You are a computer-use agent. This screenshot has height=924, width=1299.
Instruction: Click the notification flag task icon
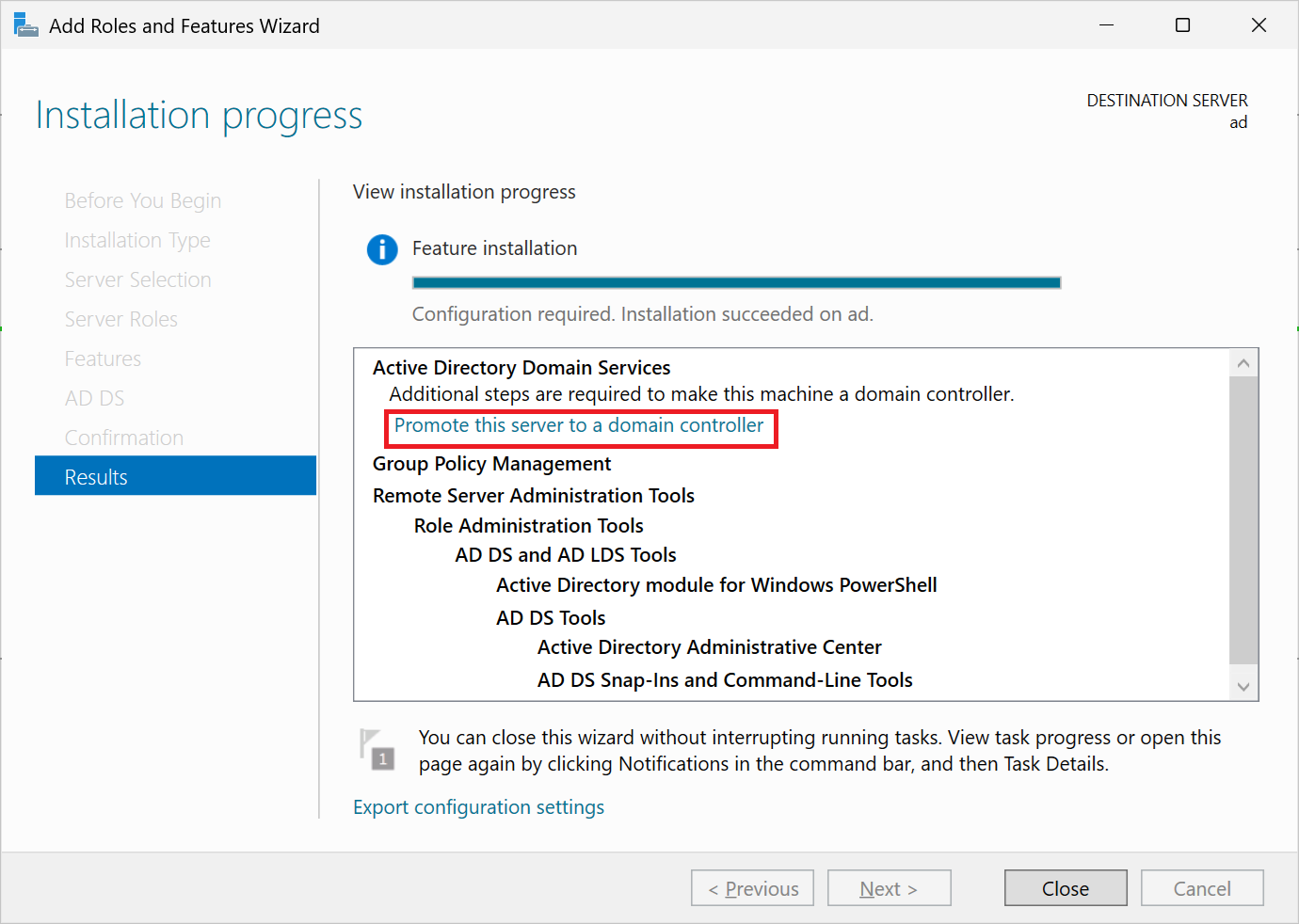click(376, 750)
